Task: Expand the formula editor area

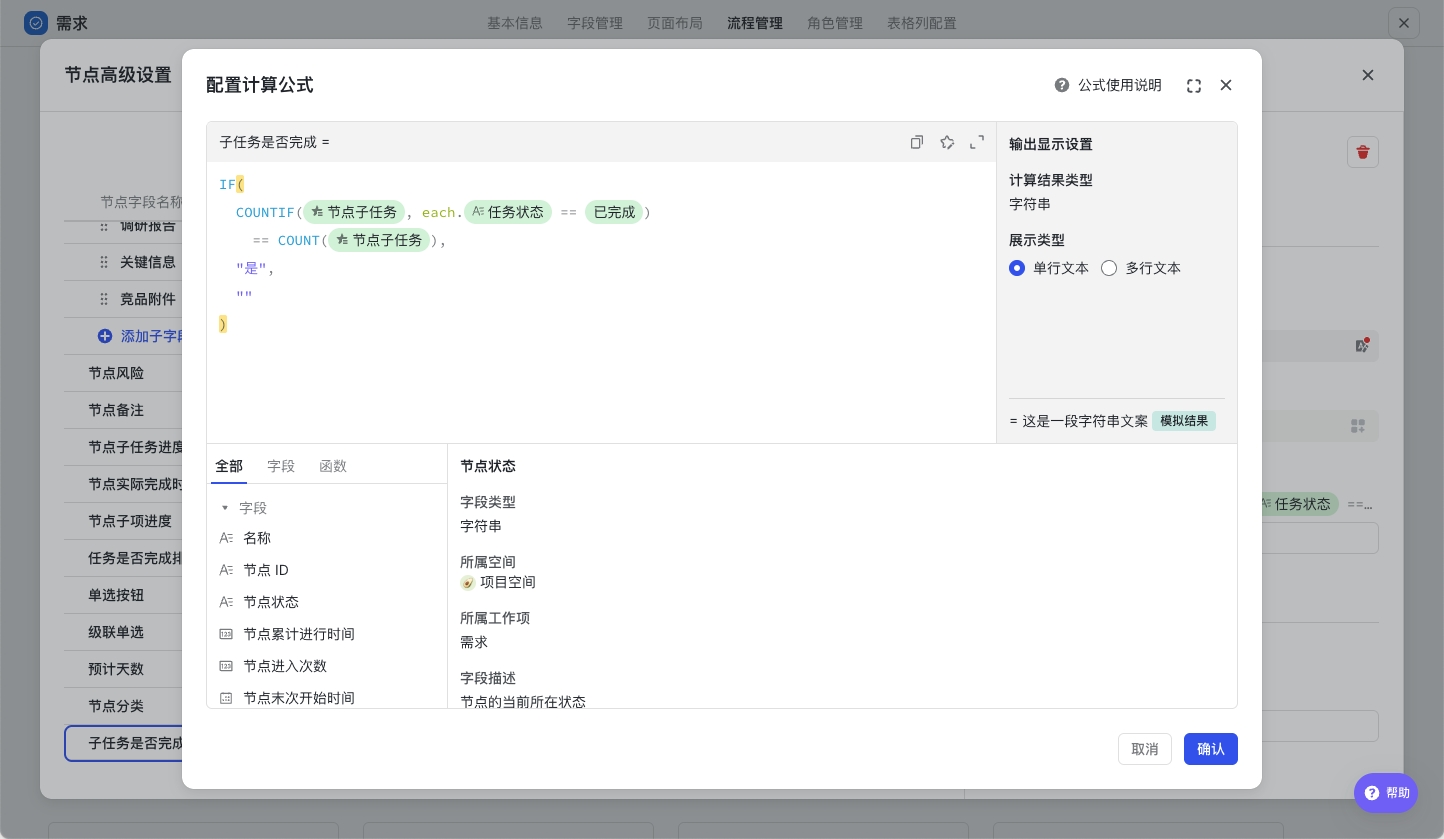Action: 977,142
